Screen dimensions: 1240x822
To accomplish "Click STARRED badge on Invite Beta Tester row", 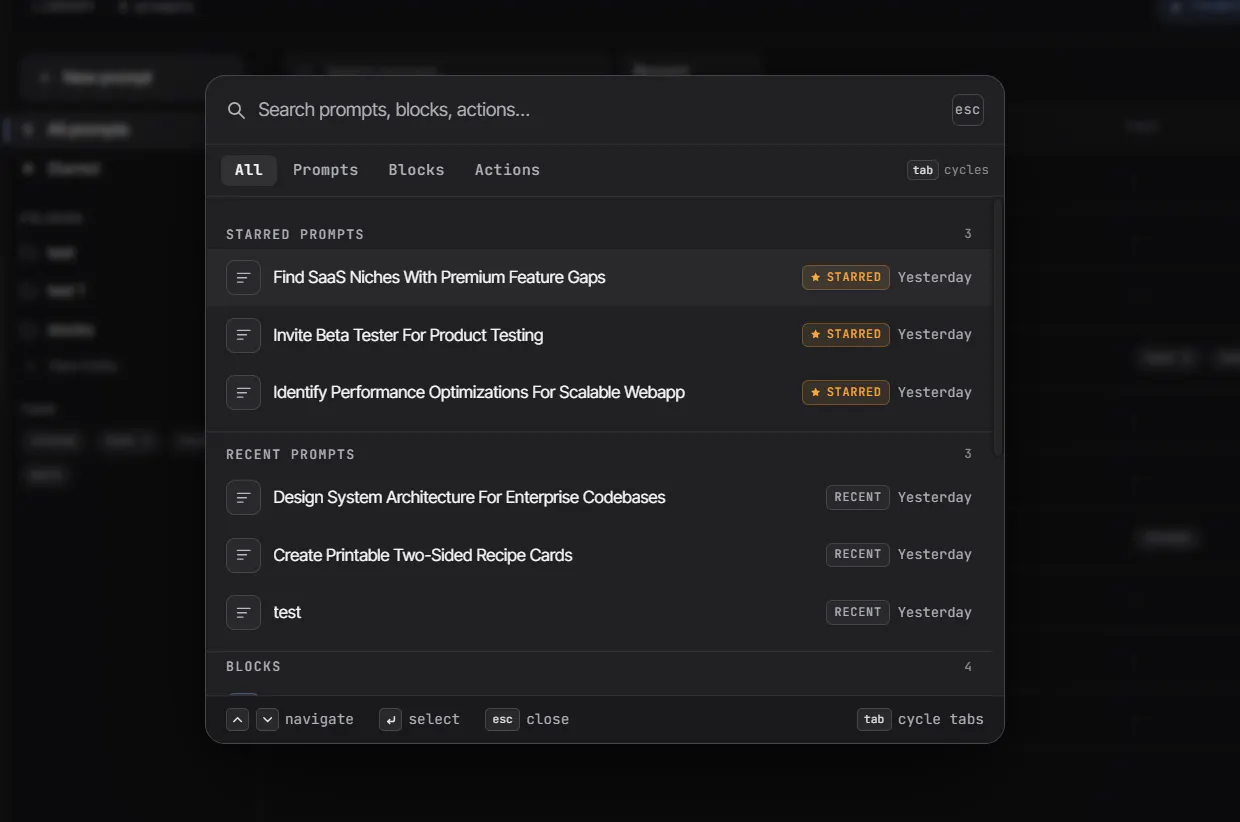I will [846, 334].
